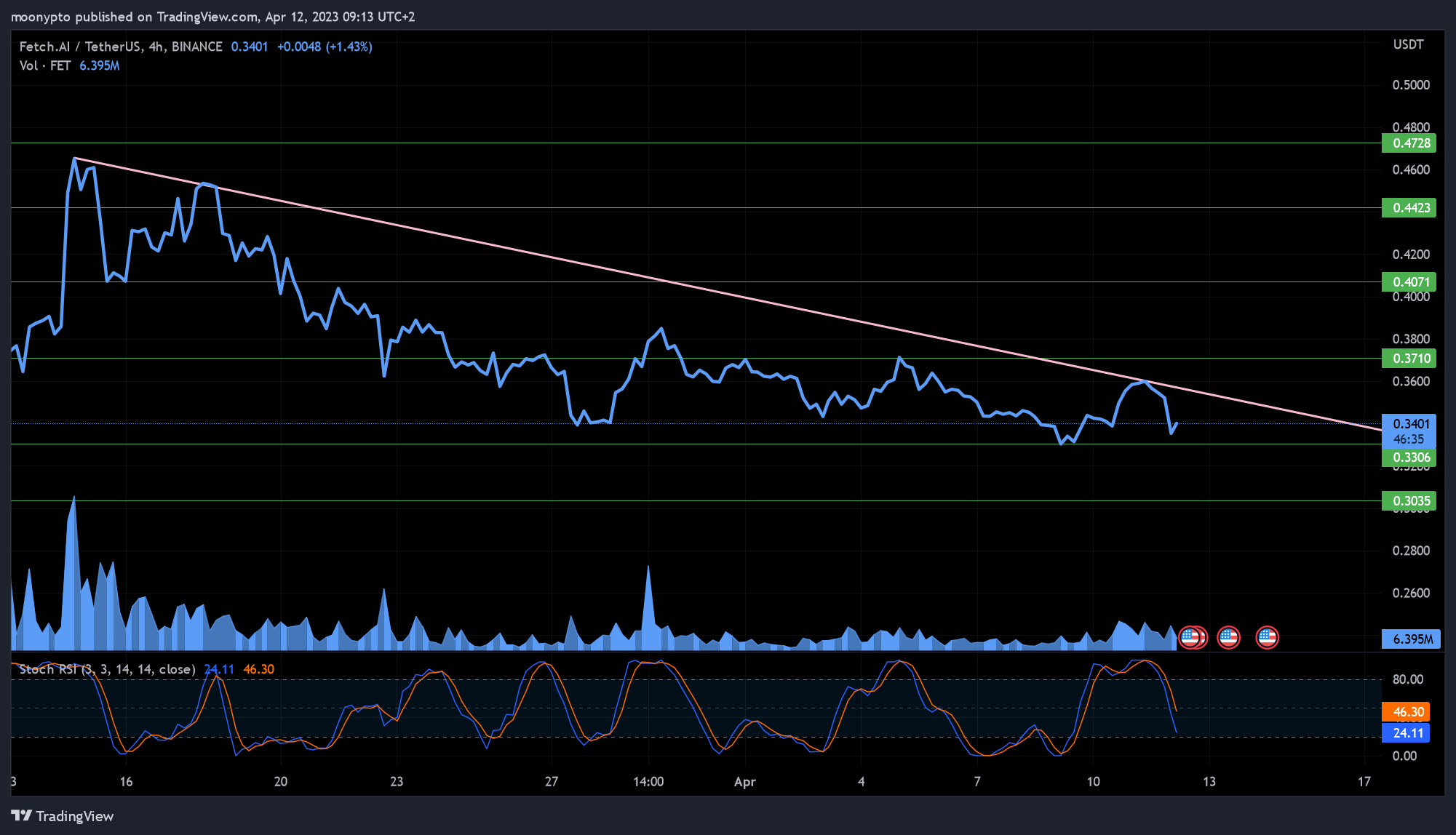Click the date label 7 on the time axis
This screenshot has height=835, width=1456.
coord(977,782)
